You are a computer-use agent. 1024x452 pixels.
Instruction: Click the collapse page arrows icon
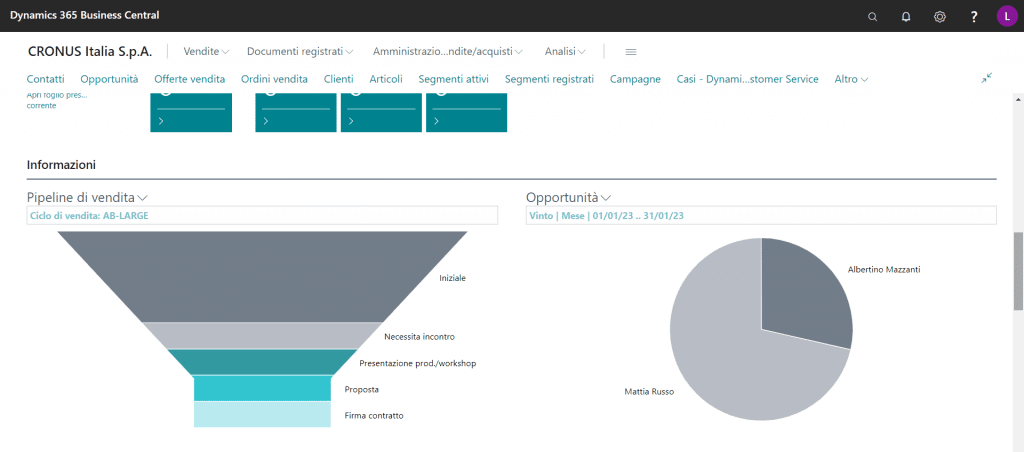tap(986, 78)
